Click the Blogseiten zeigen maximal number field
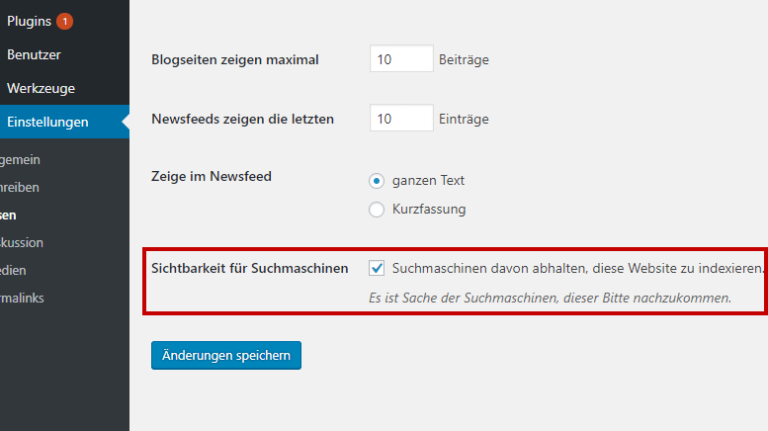The height and width of the screenshot is (431, 768). pos(402,59)
